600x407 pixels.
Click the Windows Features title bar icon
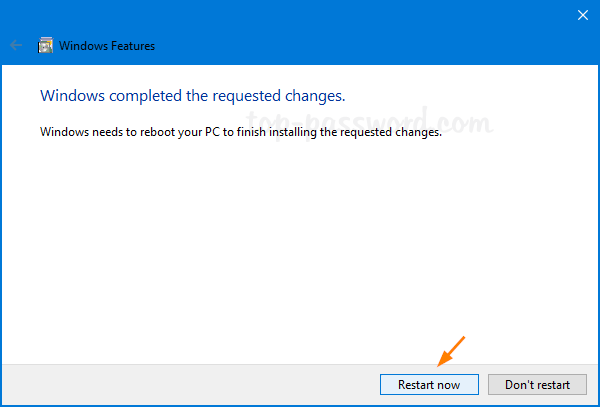tap(45, 45)
